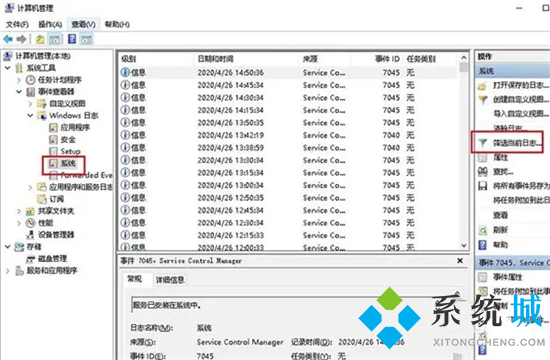Image resolution: width=550 pixels, height=360 pixels.
Task: Open the 文件(F) menu
Action: [x=17, y=24]
